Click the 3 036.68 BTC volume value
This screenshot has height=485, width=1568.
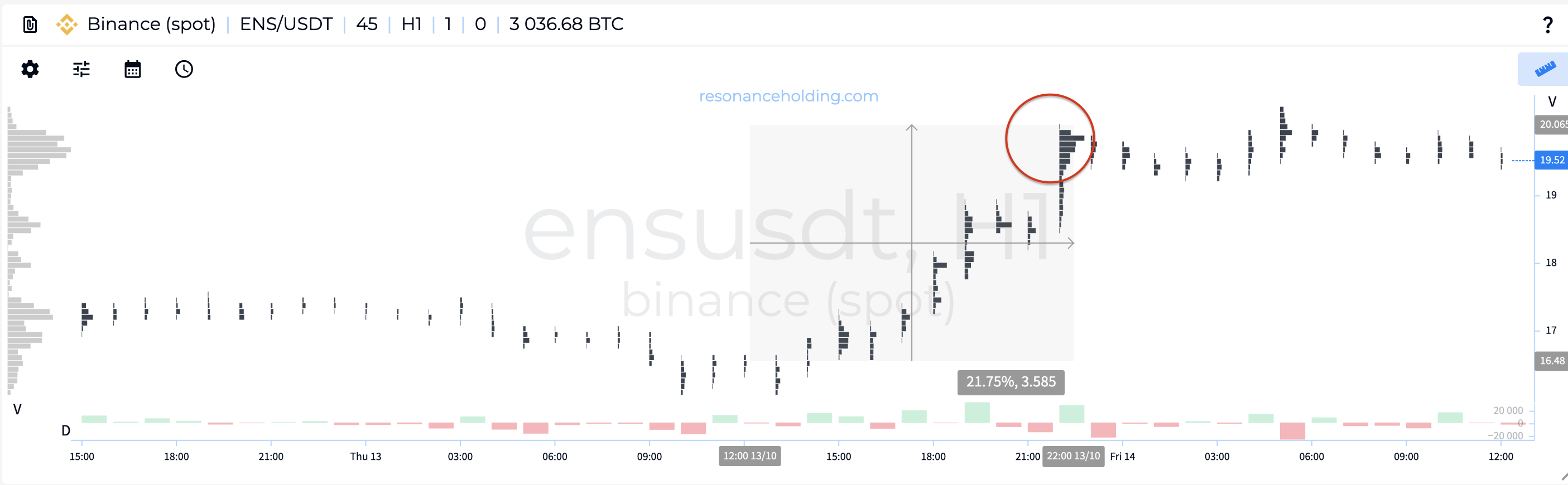pyautogui.click(x=566, y=25)
